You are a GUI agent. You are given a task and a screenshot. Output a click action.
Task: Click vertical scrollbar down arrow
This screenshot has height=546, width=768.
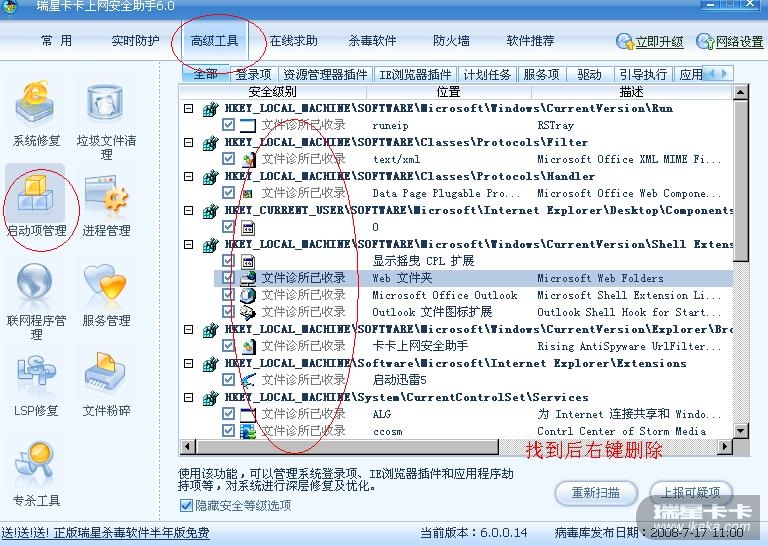point(741,431)
